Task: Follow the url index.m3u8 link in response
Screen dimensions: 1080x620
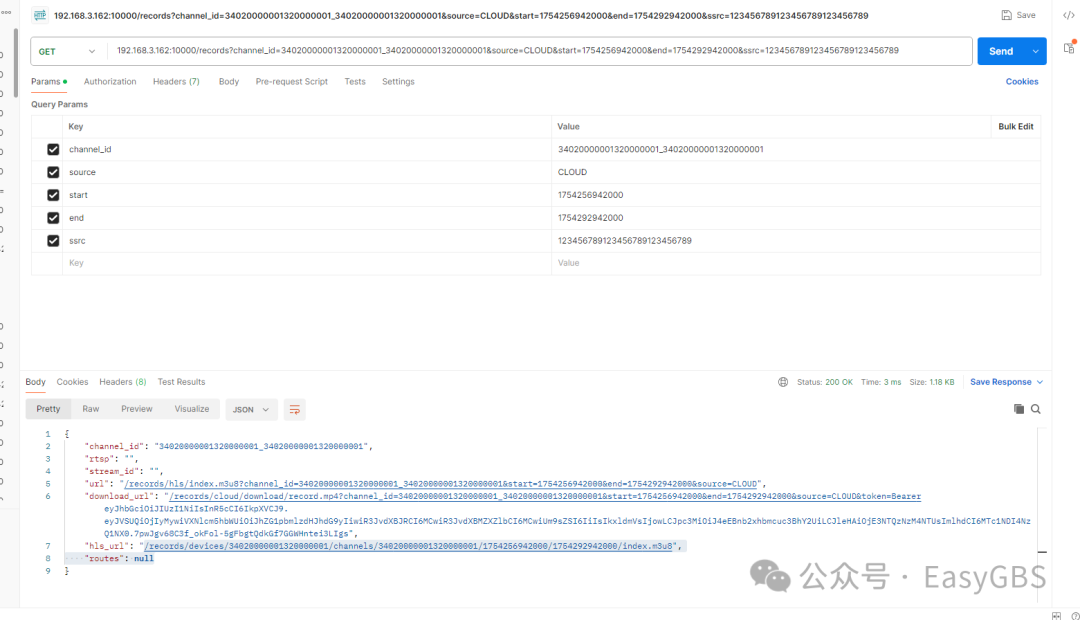Action: pyautogui.click(x=441, y=484)
